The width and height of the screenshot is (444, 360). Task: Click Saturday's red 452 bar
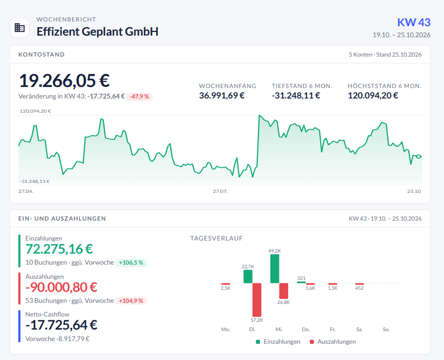coord(359,284)
